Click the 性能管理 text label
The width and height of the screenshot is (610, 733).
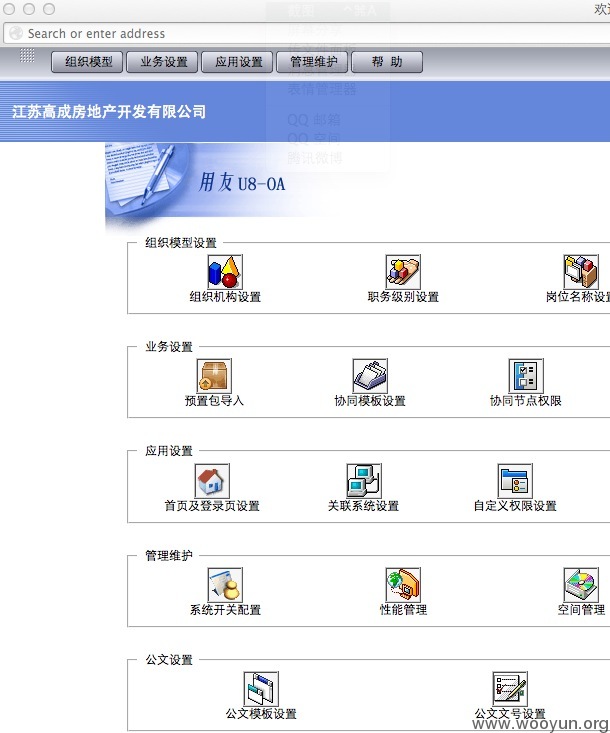tap(403, 610)
